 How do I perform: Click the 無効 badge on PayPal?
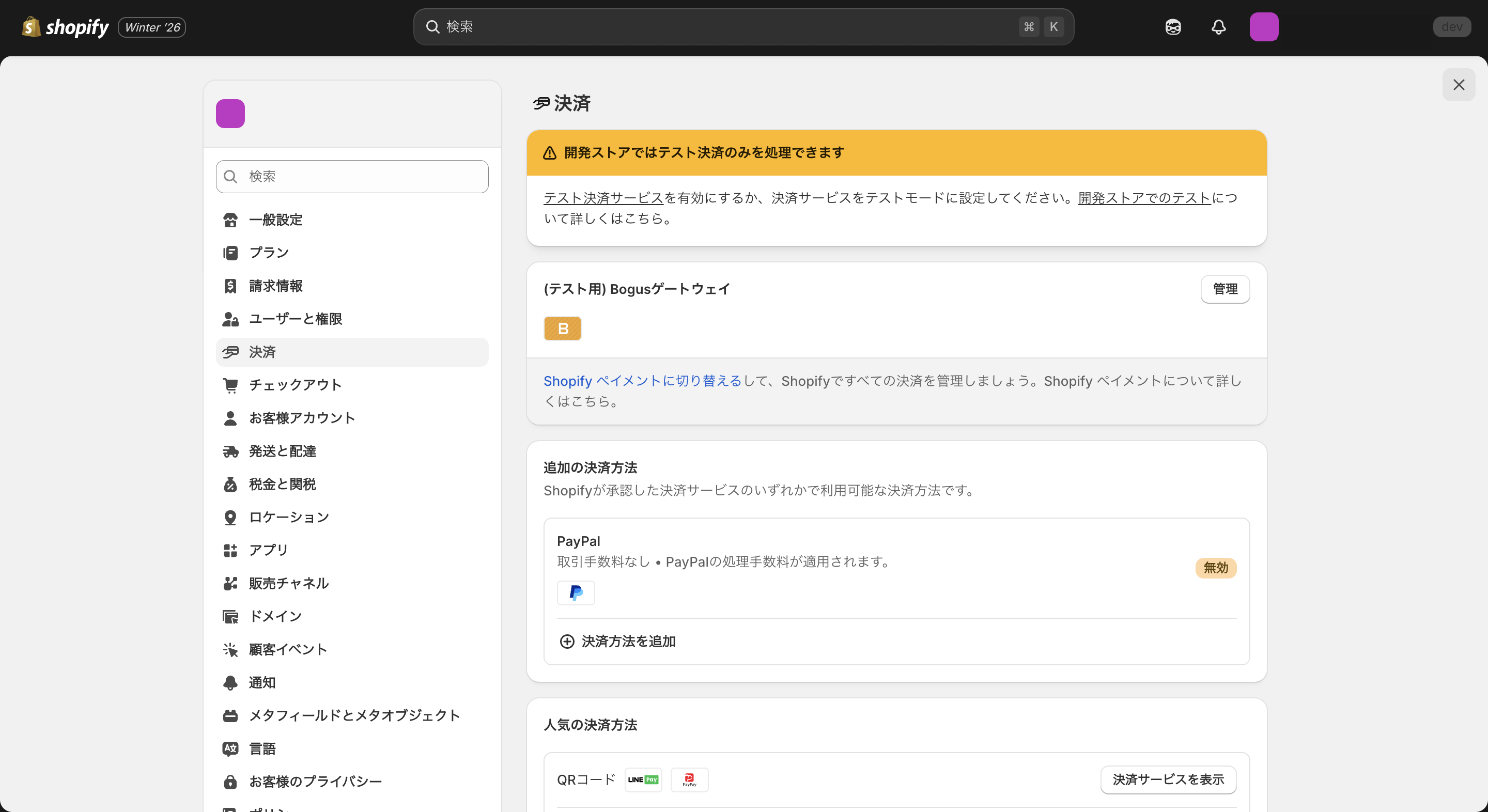(x=1216, y=568)
